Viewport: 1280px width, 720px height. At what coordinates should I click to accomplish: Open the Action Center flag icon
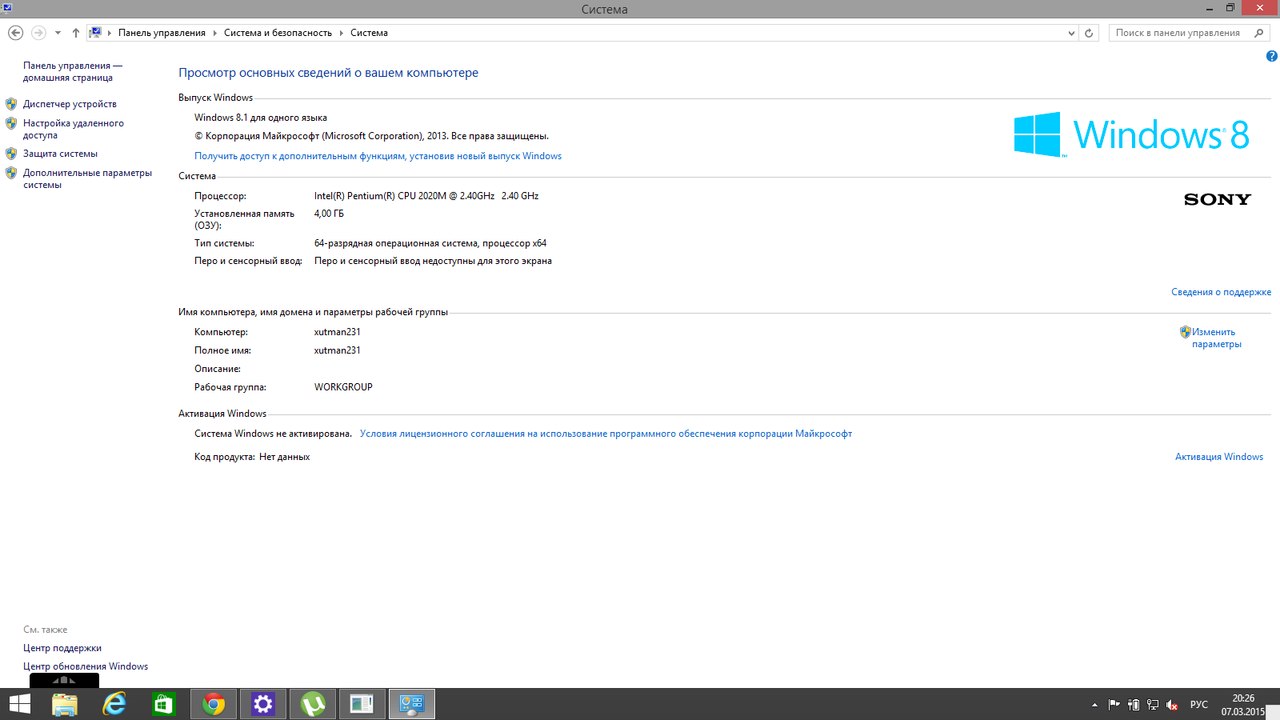[1113, 704]
